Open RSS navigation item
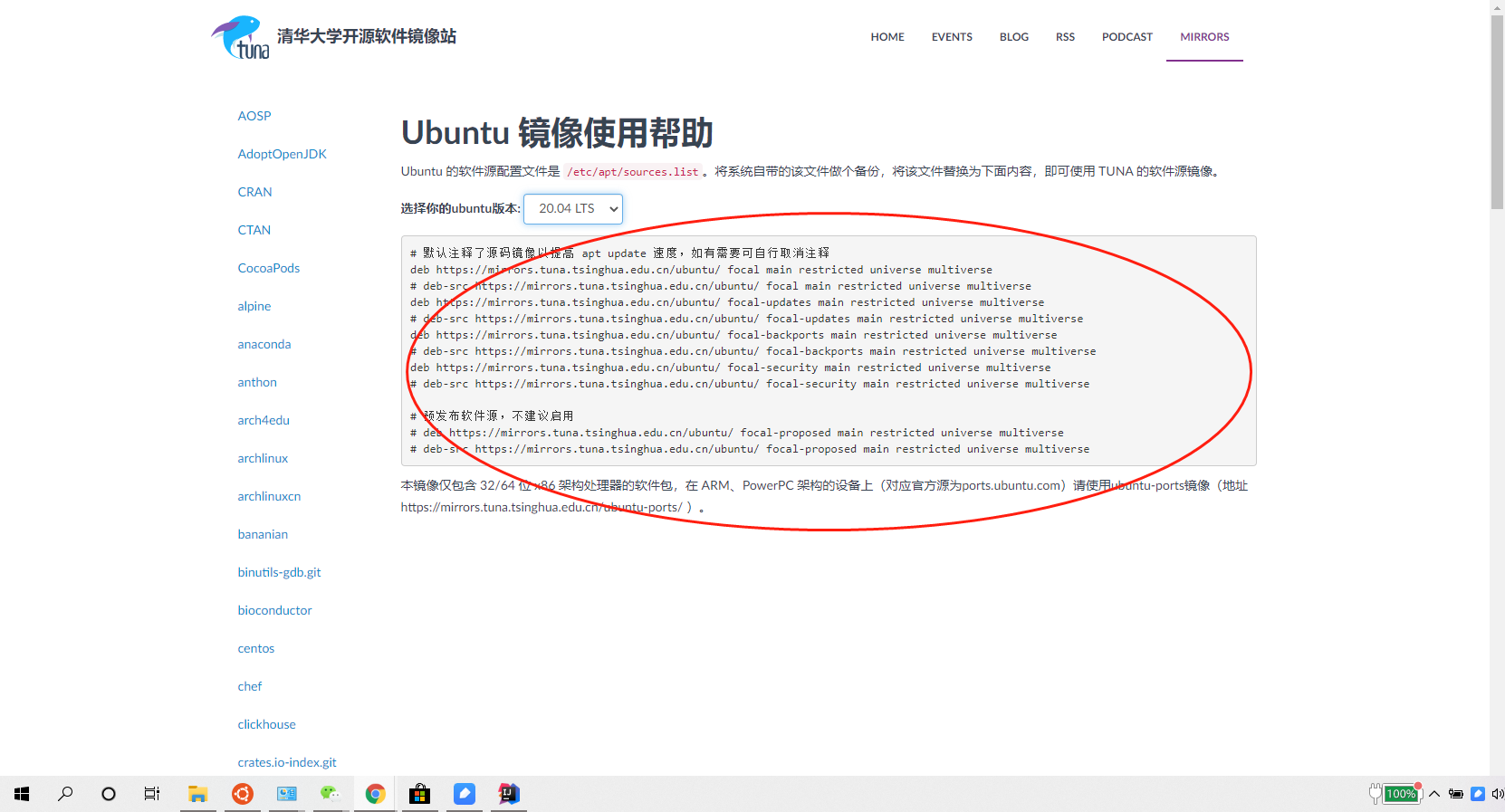Viewport: 1505px width, 812px height. point(1065,37)
